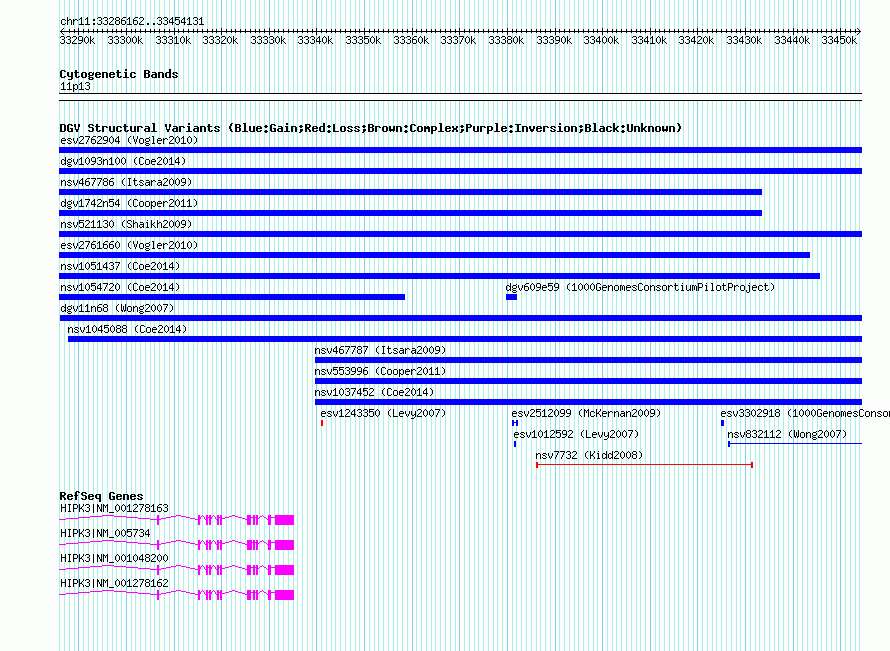This screenshot has height=651, width=890.
Task: Click the esv2762904 (Vogler2010) variant bar
Action: pos(460,150)
